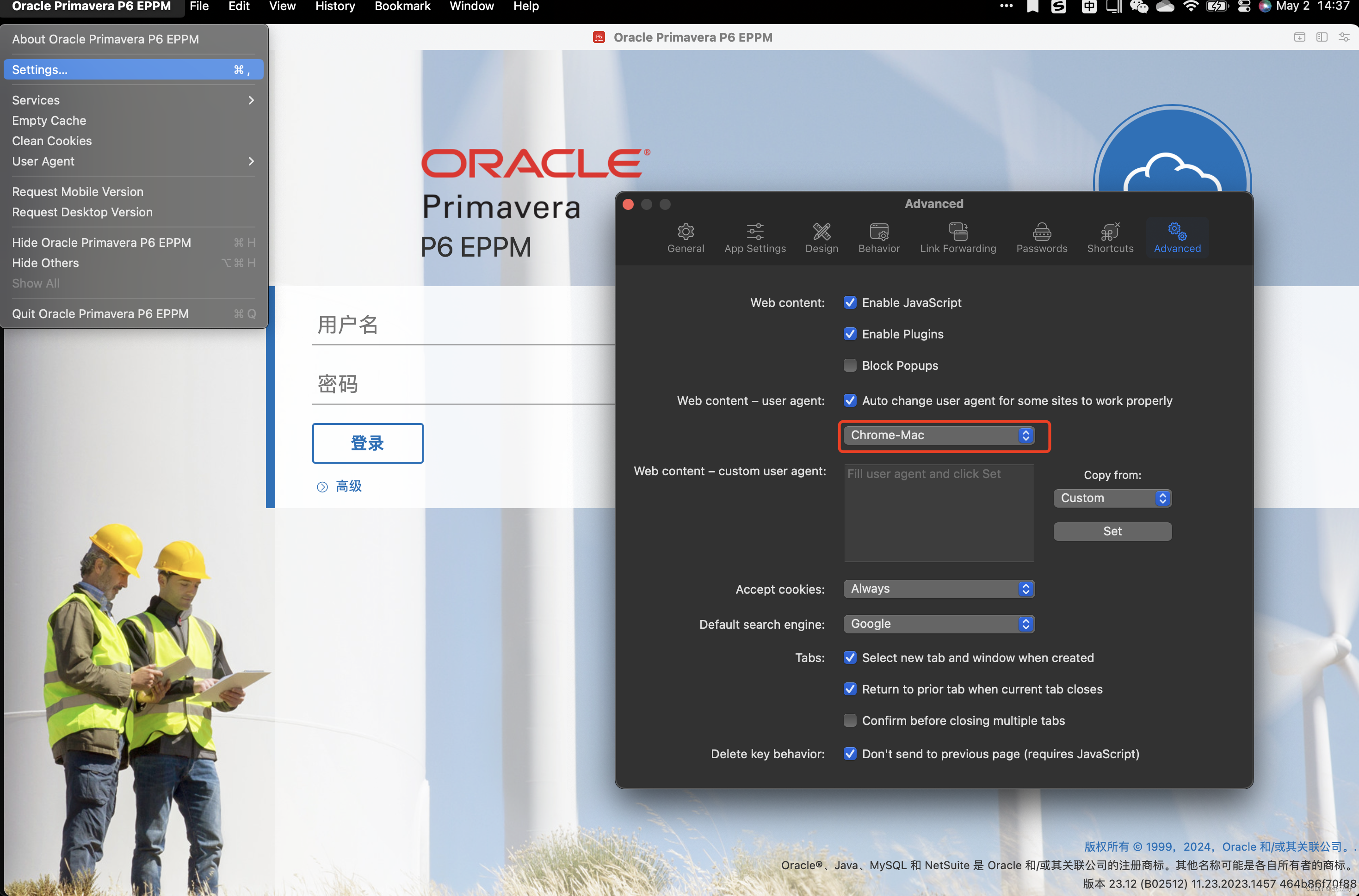Toggle the sidebar icon in the window toolbar
Image resolution: width=1359 pixels, height=896 pixels.
1321,37
